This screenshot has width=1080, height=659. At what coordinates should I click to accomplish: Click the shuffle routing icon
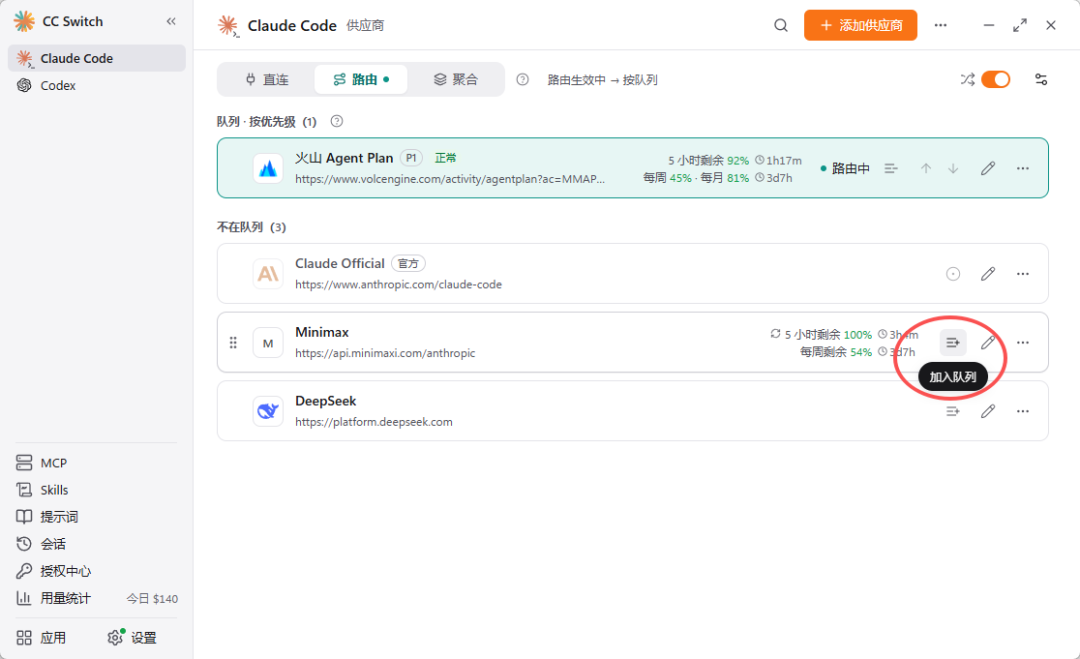click(x=967, y=80)
